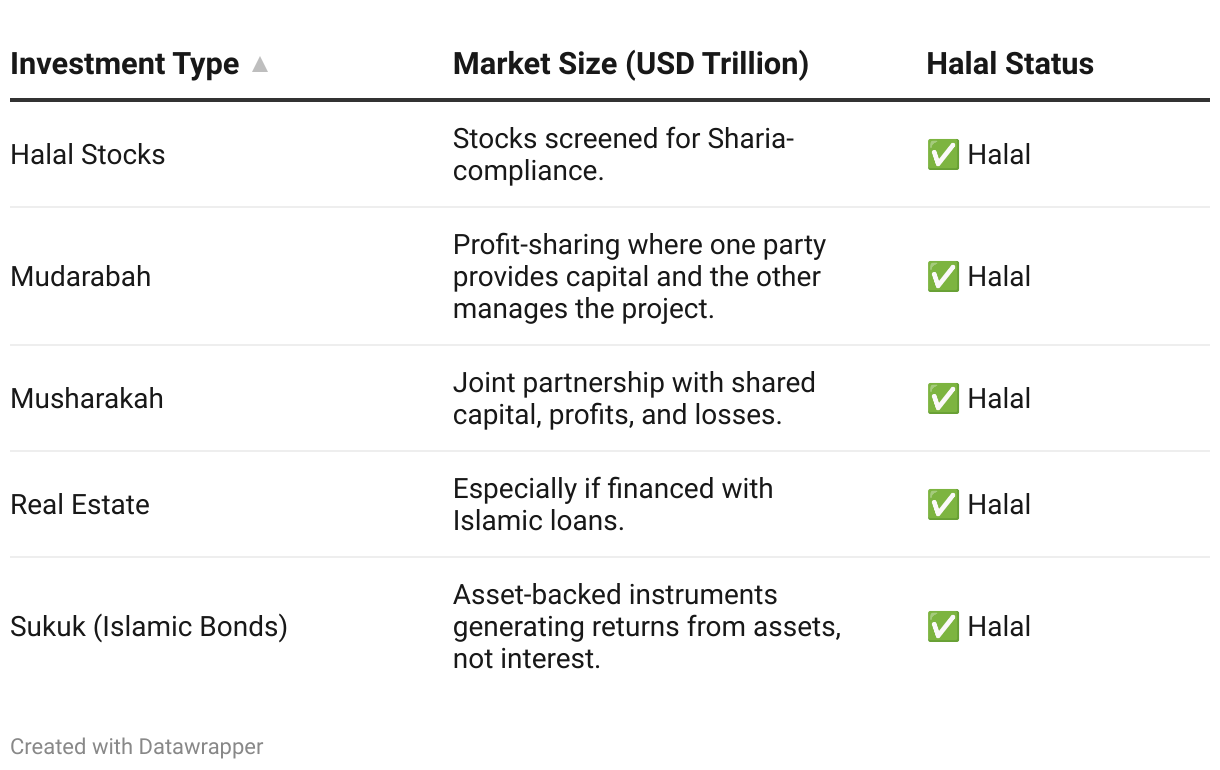Click the green checkmark in Sukuk row
This screenshot has height=770, width=1220.
click(x=943, y=627)
